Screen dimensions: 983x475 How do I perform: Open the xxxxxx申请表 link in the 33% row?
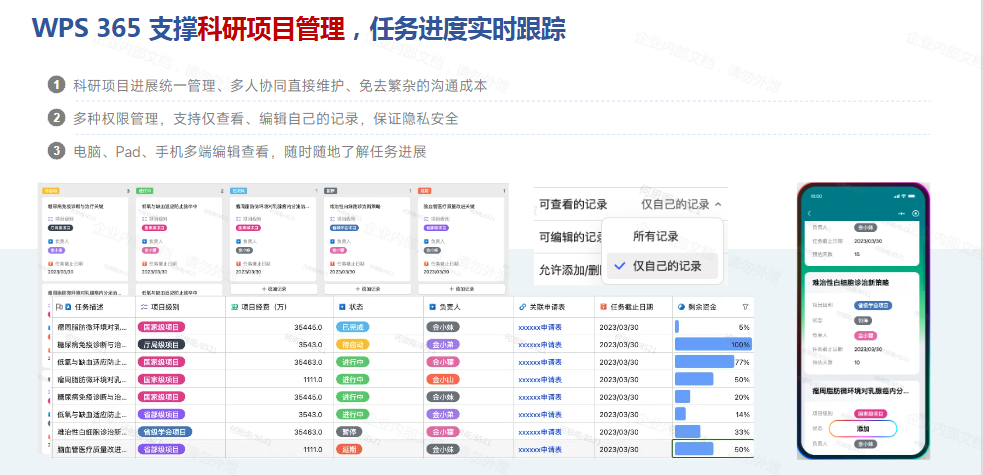coord(540,432)
